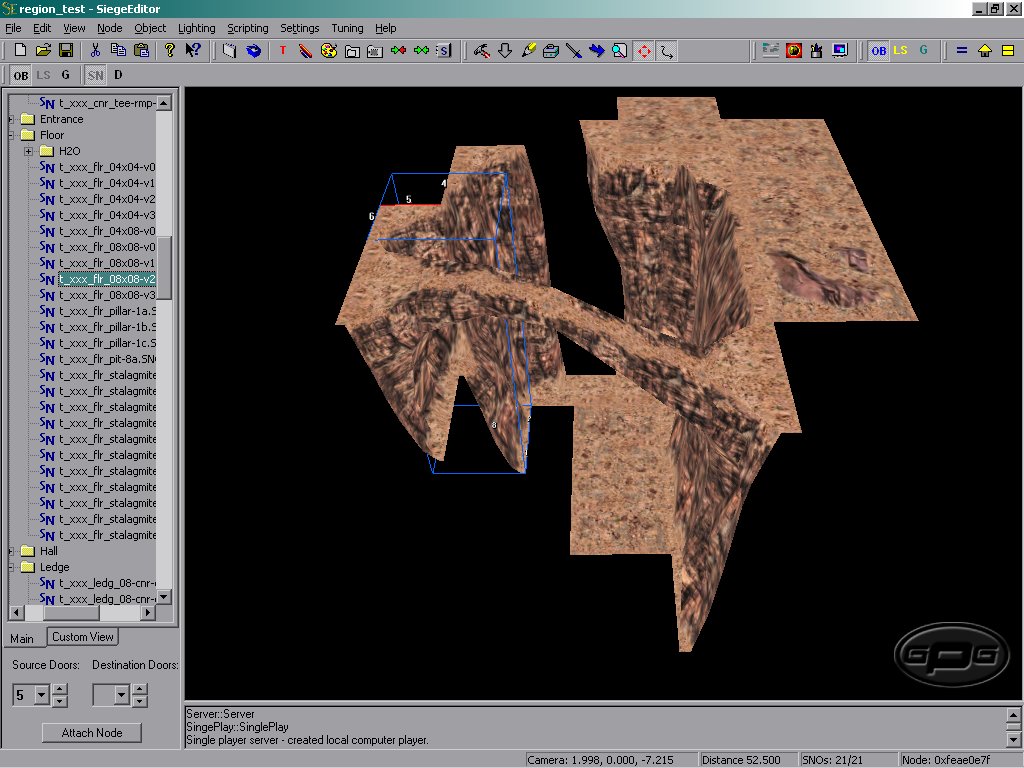Toggle the D button in second toolbar row

pos(118,75)
